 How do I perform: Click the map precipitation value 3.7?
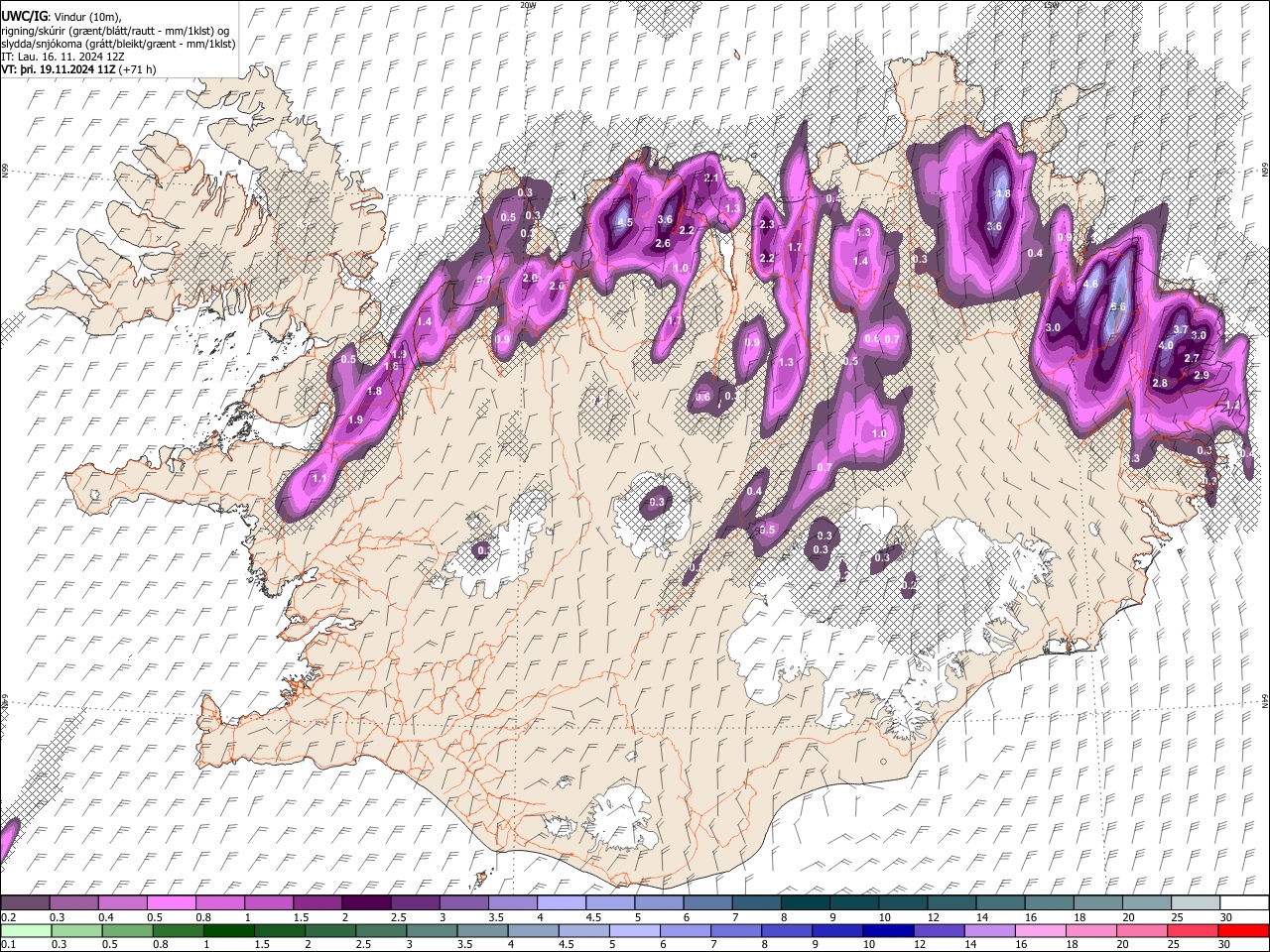(x=1181, y=329)
